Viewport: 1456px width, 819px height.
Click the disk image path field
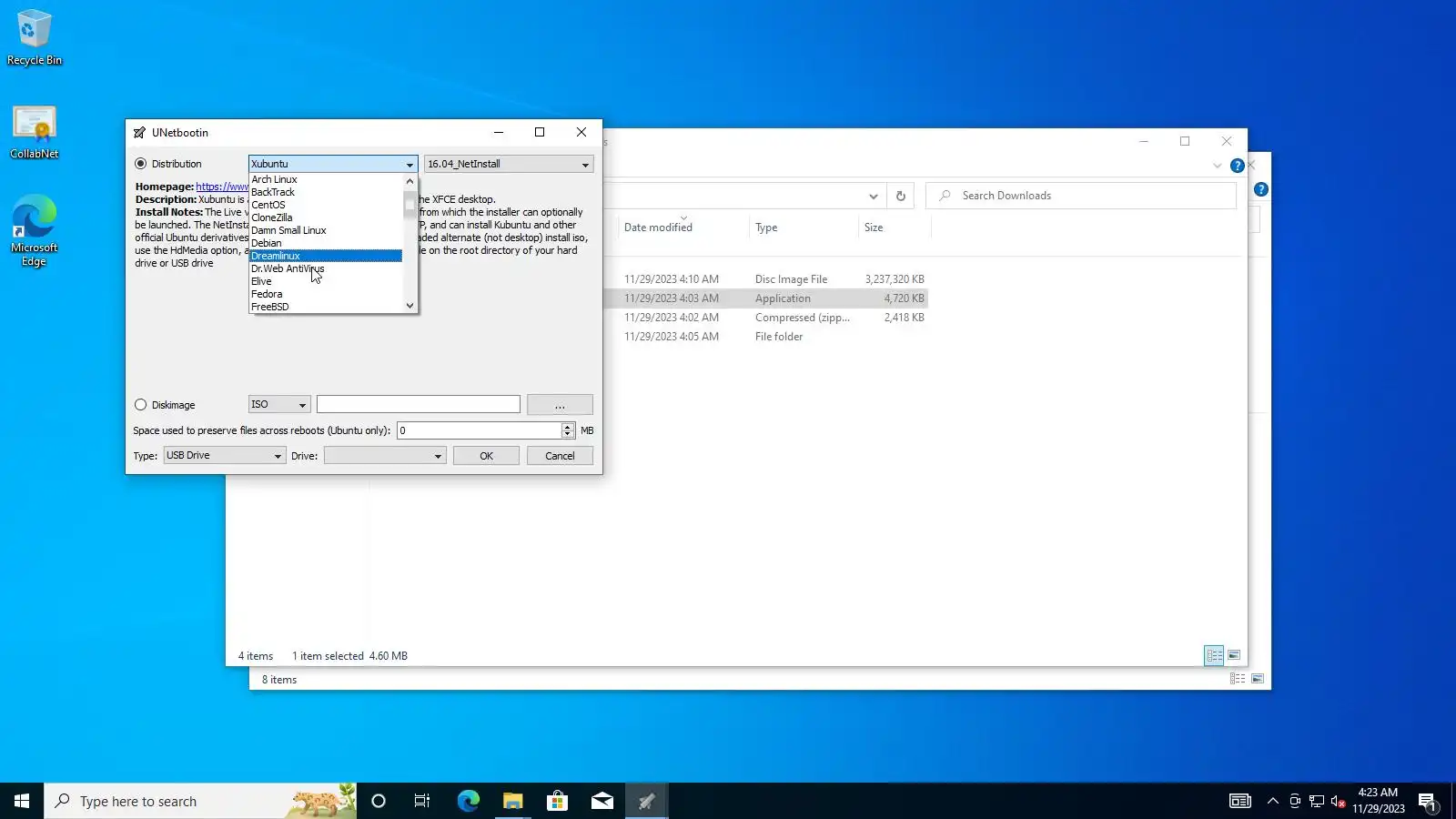click(x=419, y=404)
